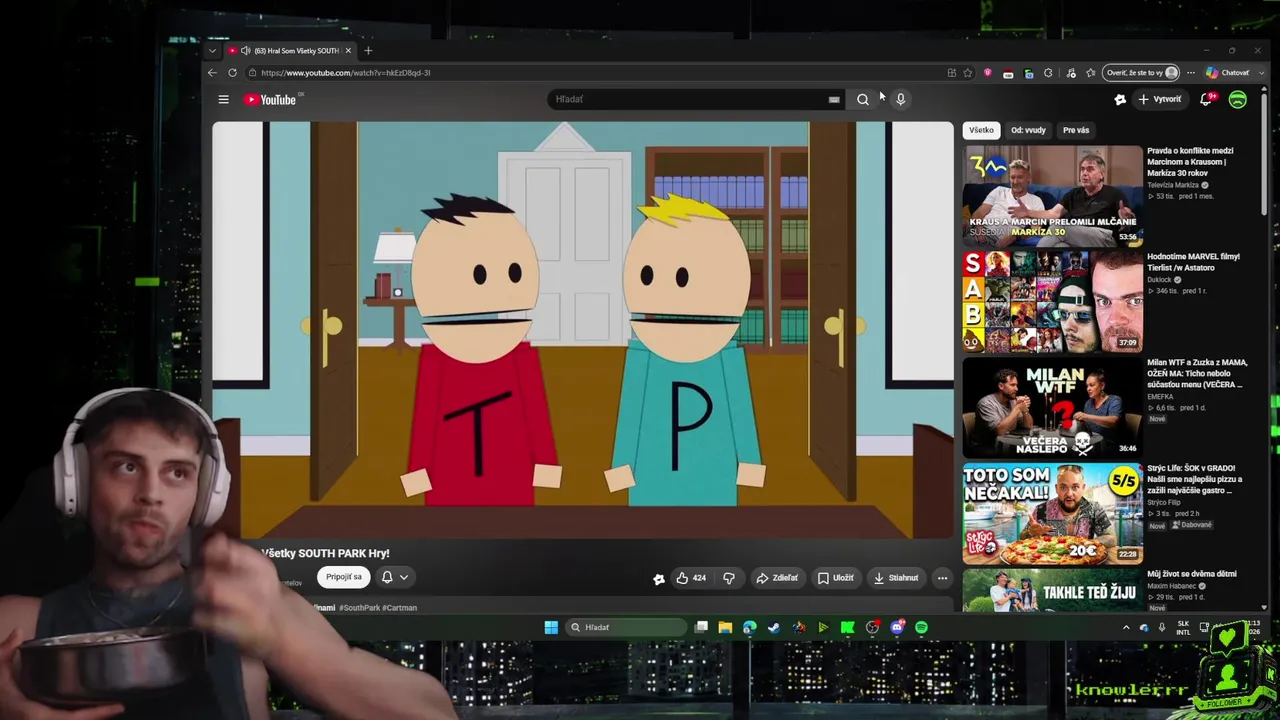Image resolution: width=1280 pixels, height=720 pixels.
Task: Open the SLK INTL keyboard language indicator
Action: (x=1183, y=627)
